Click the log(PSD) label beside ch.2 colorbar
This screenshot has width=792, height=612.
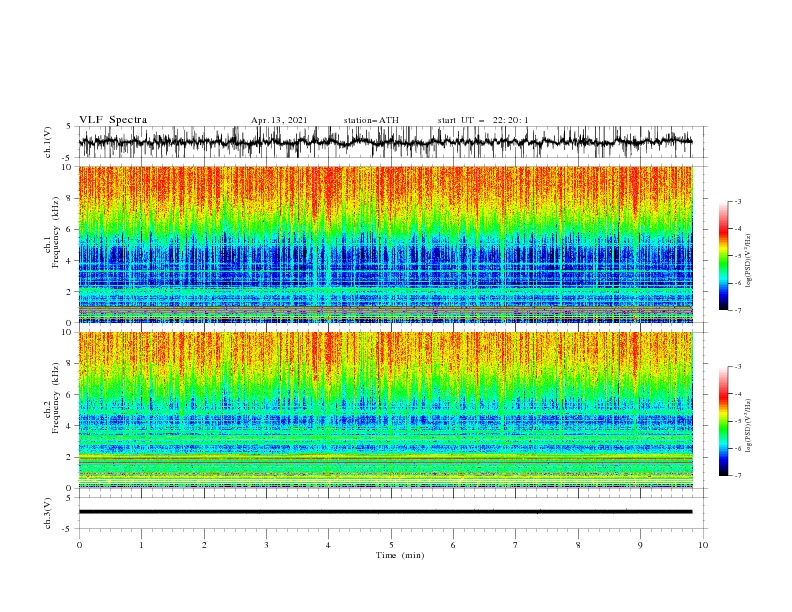[749, 425]
